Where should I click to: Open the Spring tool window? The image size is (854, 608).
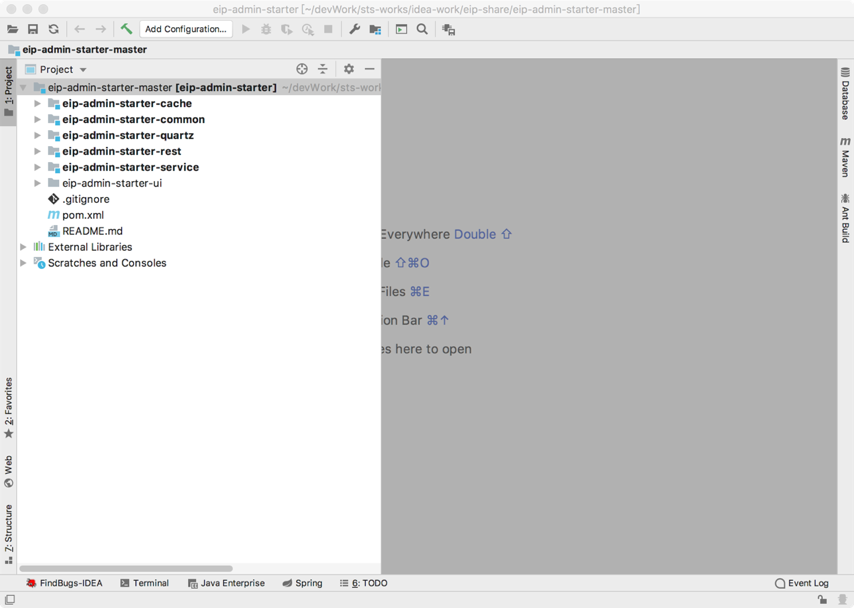302,583
